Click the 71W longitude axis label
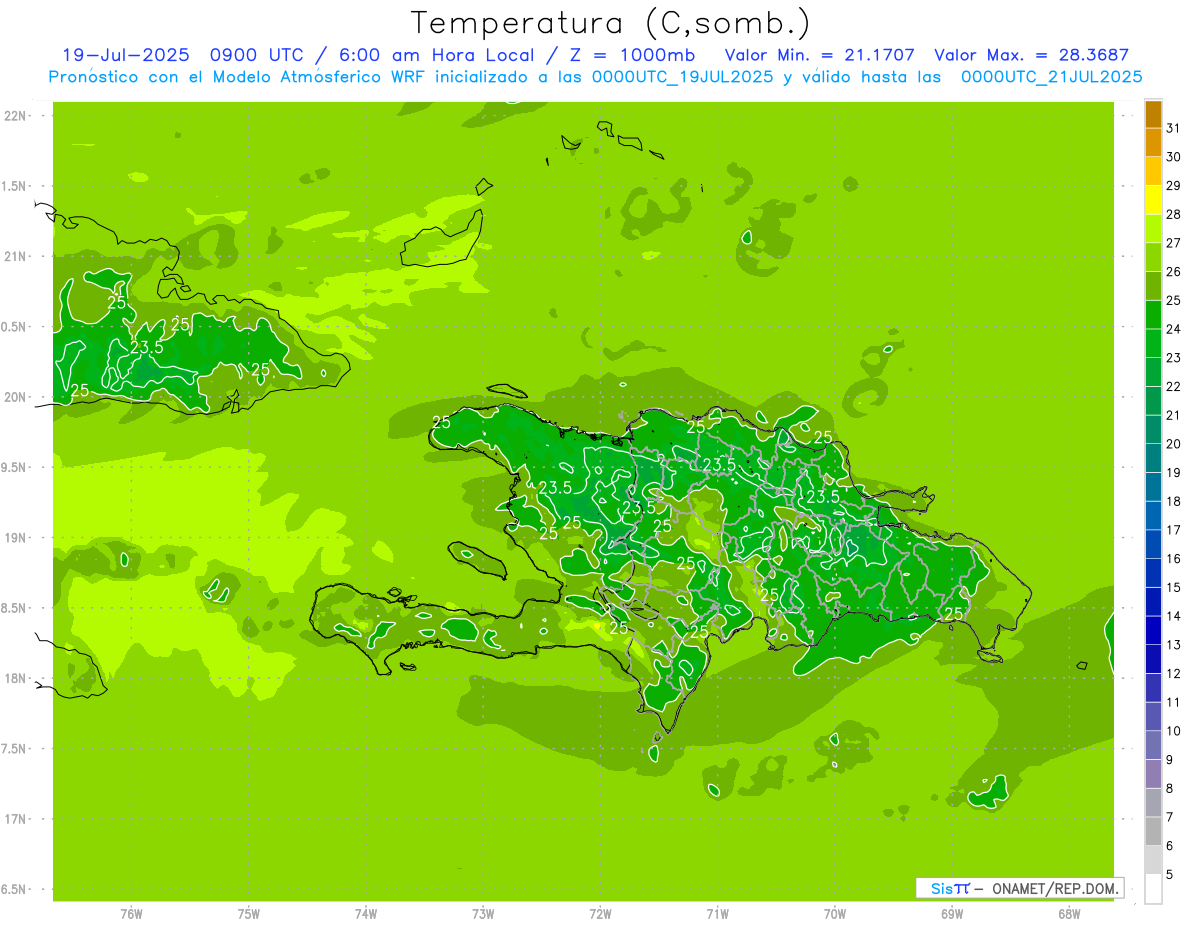The width and height of the screenshot is (1200, 927). pyautogui.click(x=717, y=914)
